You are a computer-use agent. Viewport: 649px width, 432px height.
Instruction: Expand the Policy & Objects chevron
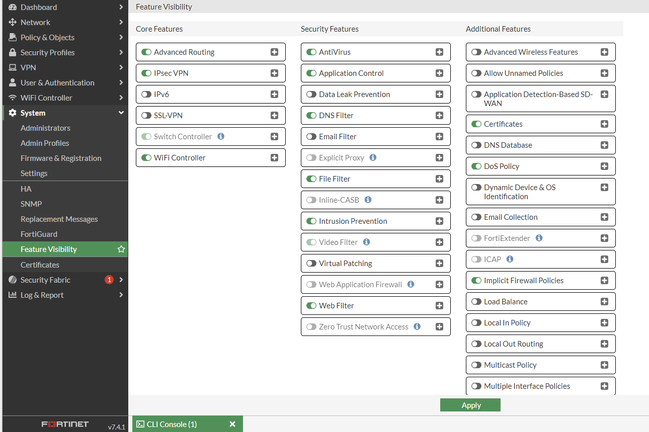point(121,37)
